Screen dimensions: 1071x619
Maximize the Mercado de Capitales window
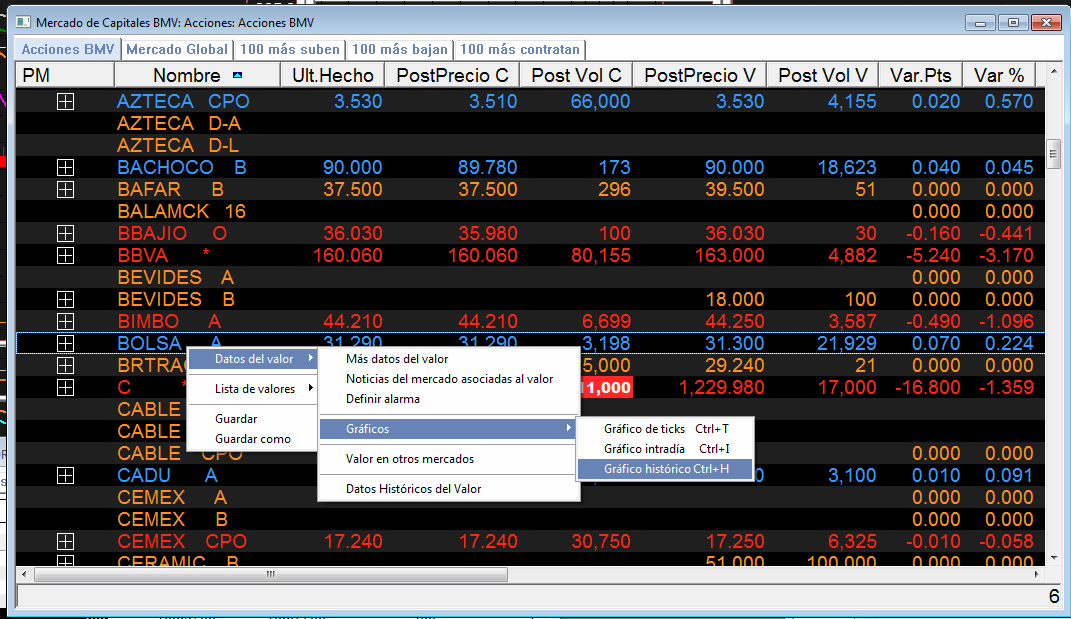pyautogui.click(x=1013, y=23)
